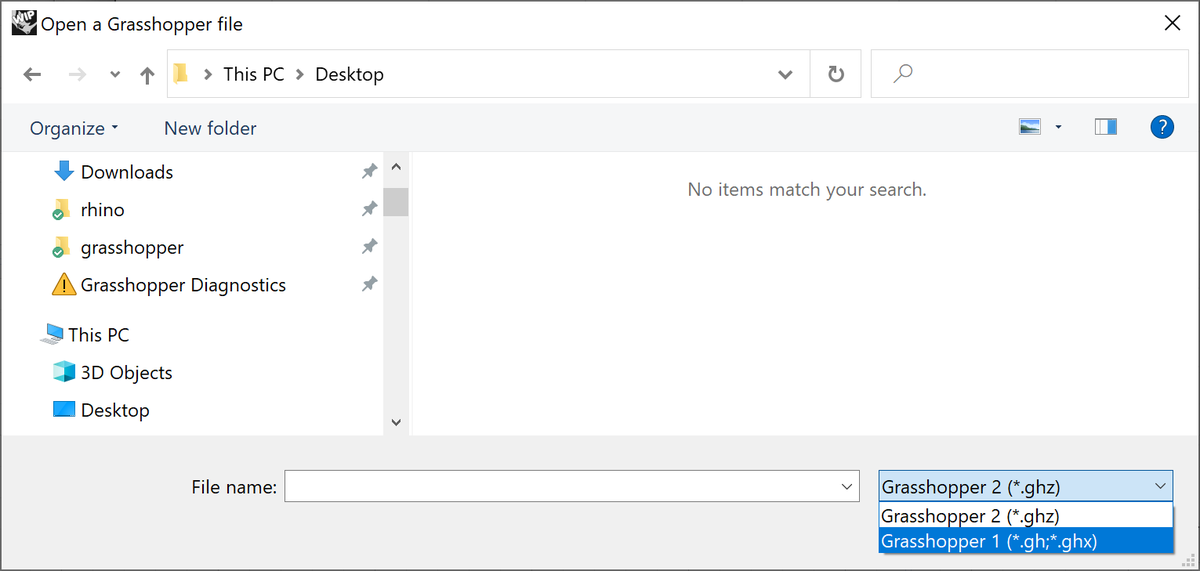
Task: Select This PC in the address path
Action: click(254, 74)
